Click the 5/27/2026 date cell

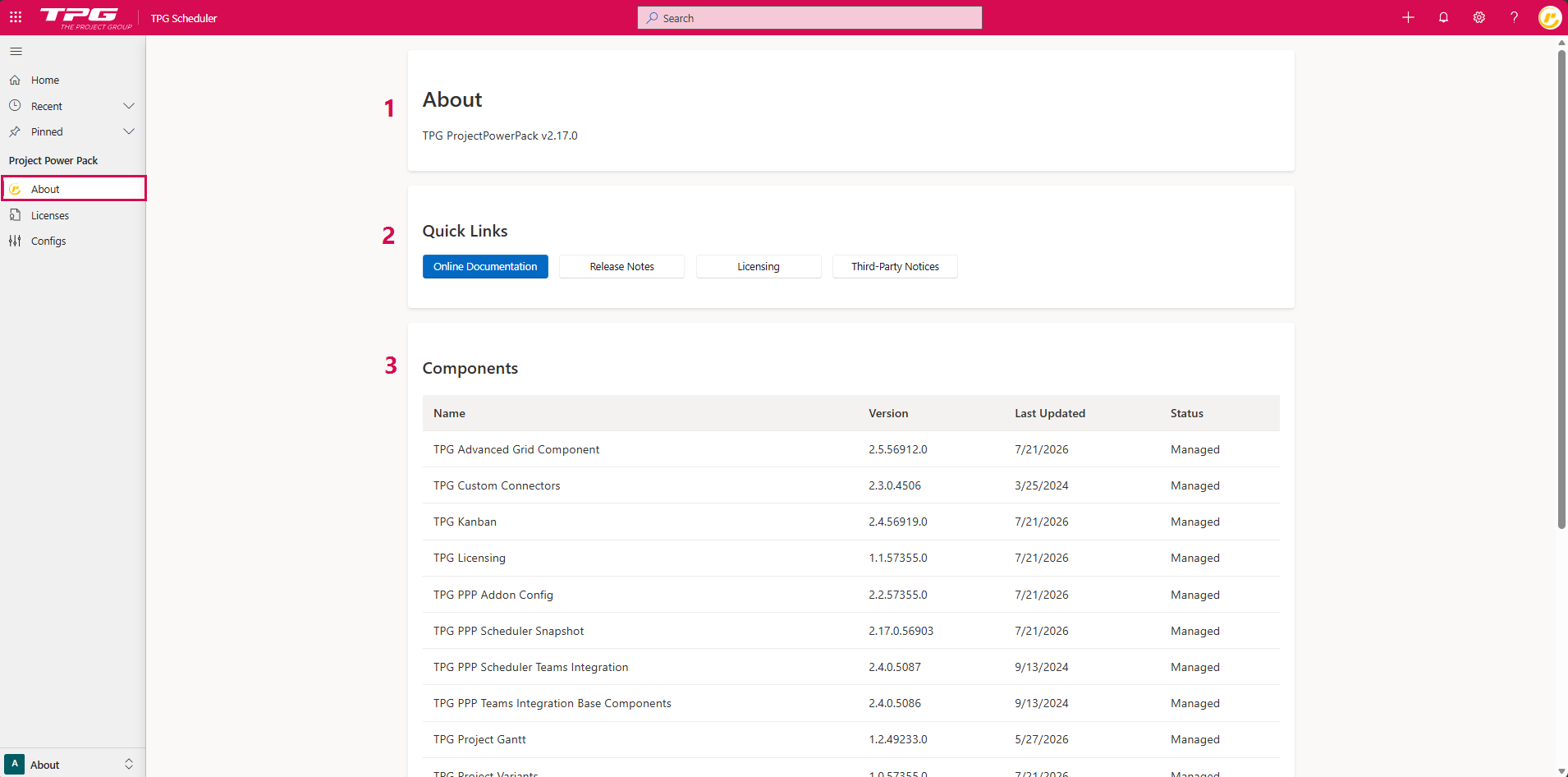pyautogui.click(x=1042, y=739)
